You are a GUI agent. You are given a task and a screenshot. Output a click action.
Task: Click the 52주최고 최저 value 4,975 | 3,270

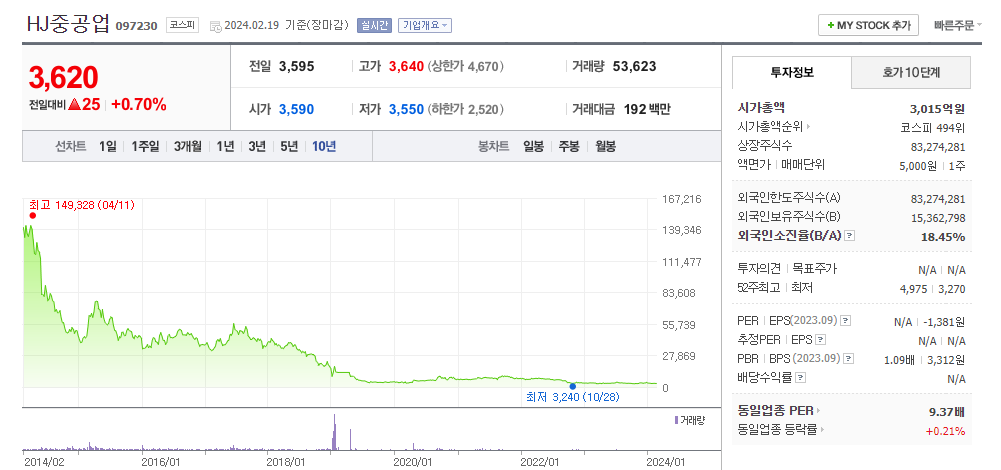[x=933, y=289]
